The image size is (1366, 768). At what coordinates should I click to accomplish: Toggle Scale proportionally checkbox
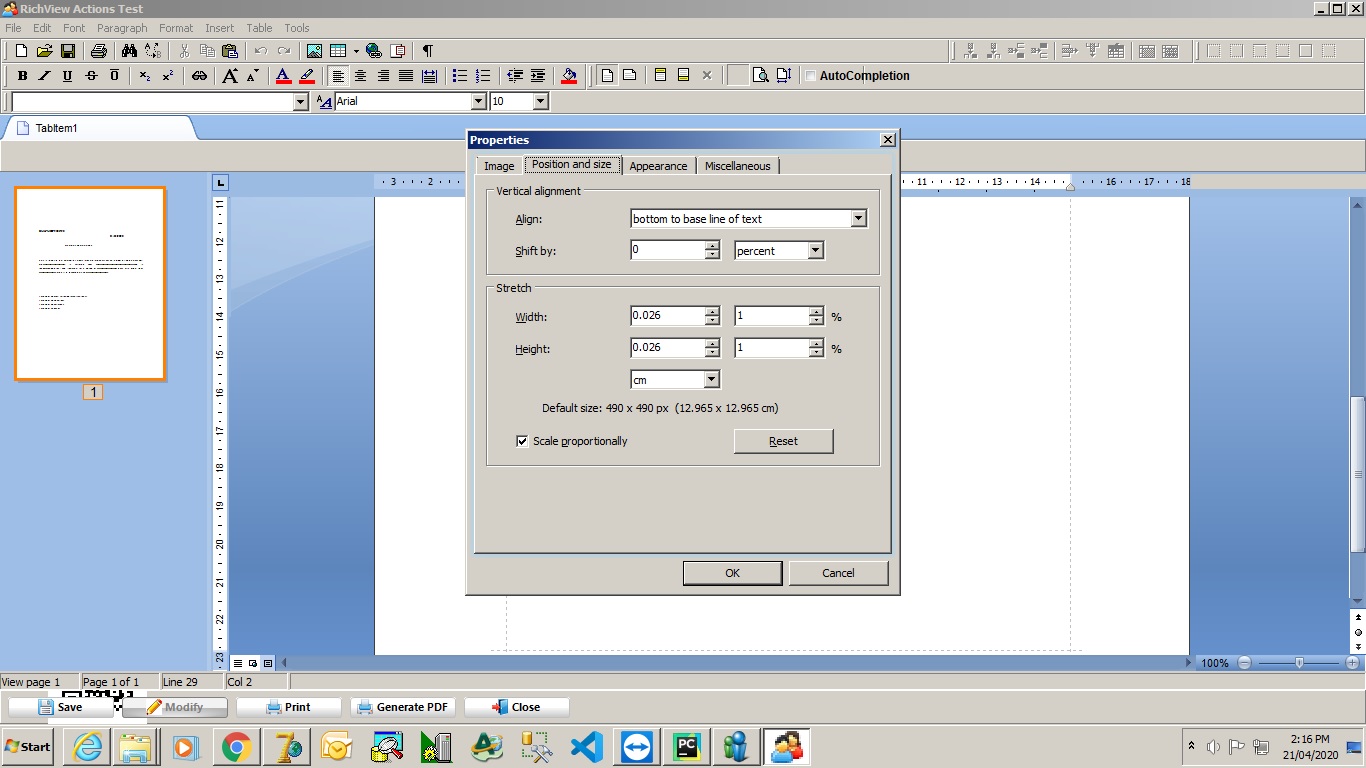[522, 441]
